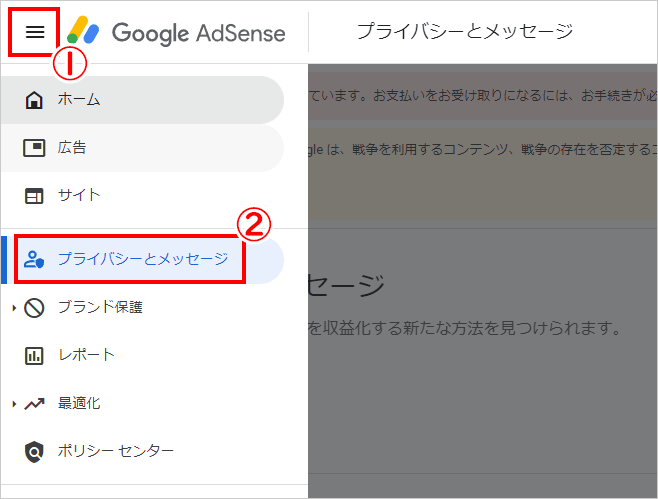Click the block icon beside ブランド保護
658x499 pixels.
tap(34, 308)
